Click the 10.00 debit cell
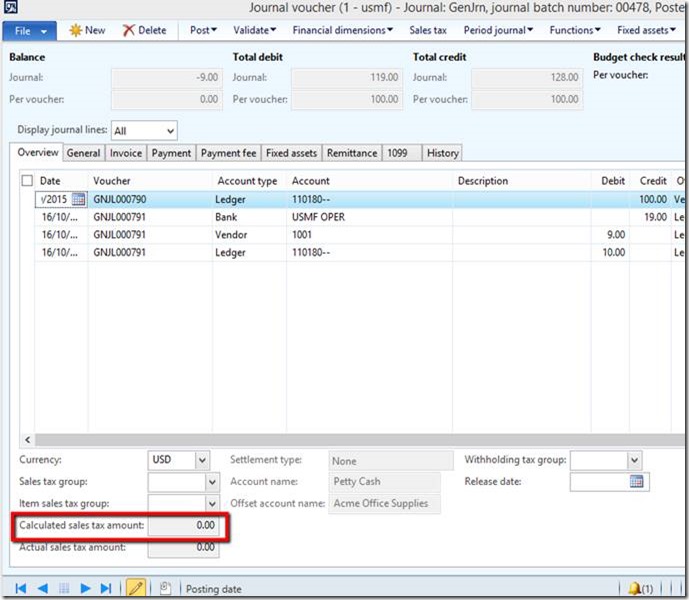689x600 pixels. tap(610, 252)
